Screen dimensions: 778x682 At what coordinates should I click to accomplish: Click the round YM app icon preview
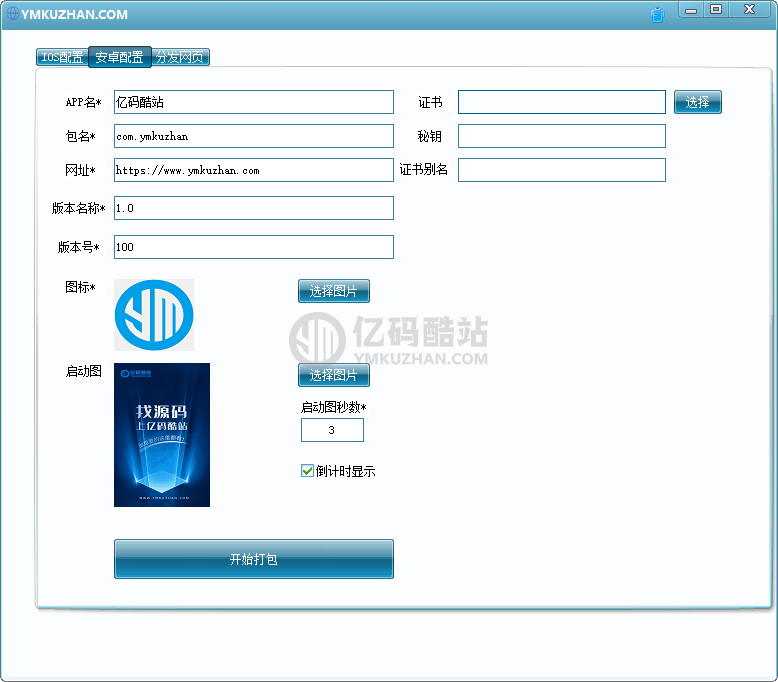pos(154,315)
